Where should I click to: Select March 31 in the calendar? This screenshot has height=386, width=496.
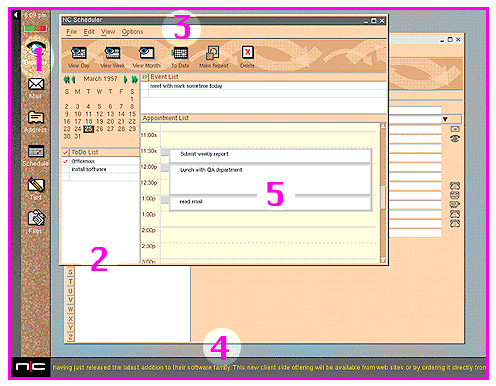77,136
